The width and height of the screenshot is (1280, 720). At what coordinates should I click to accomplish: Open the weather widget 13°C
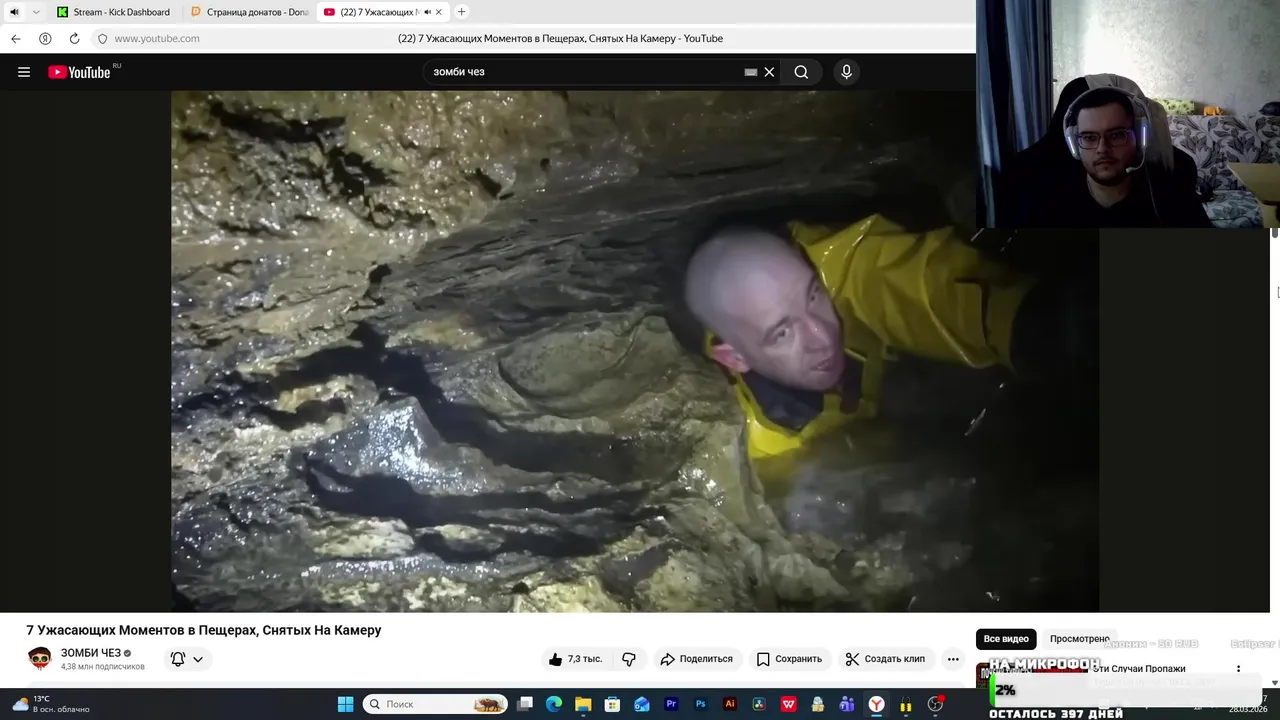pyautogui.click(x=50, y=704)
